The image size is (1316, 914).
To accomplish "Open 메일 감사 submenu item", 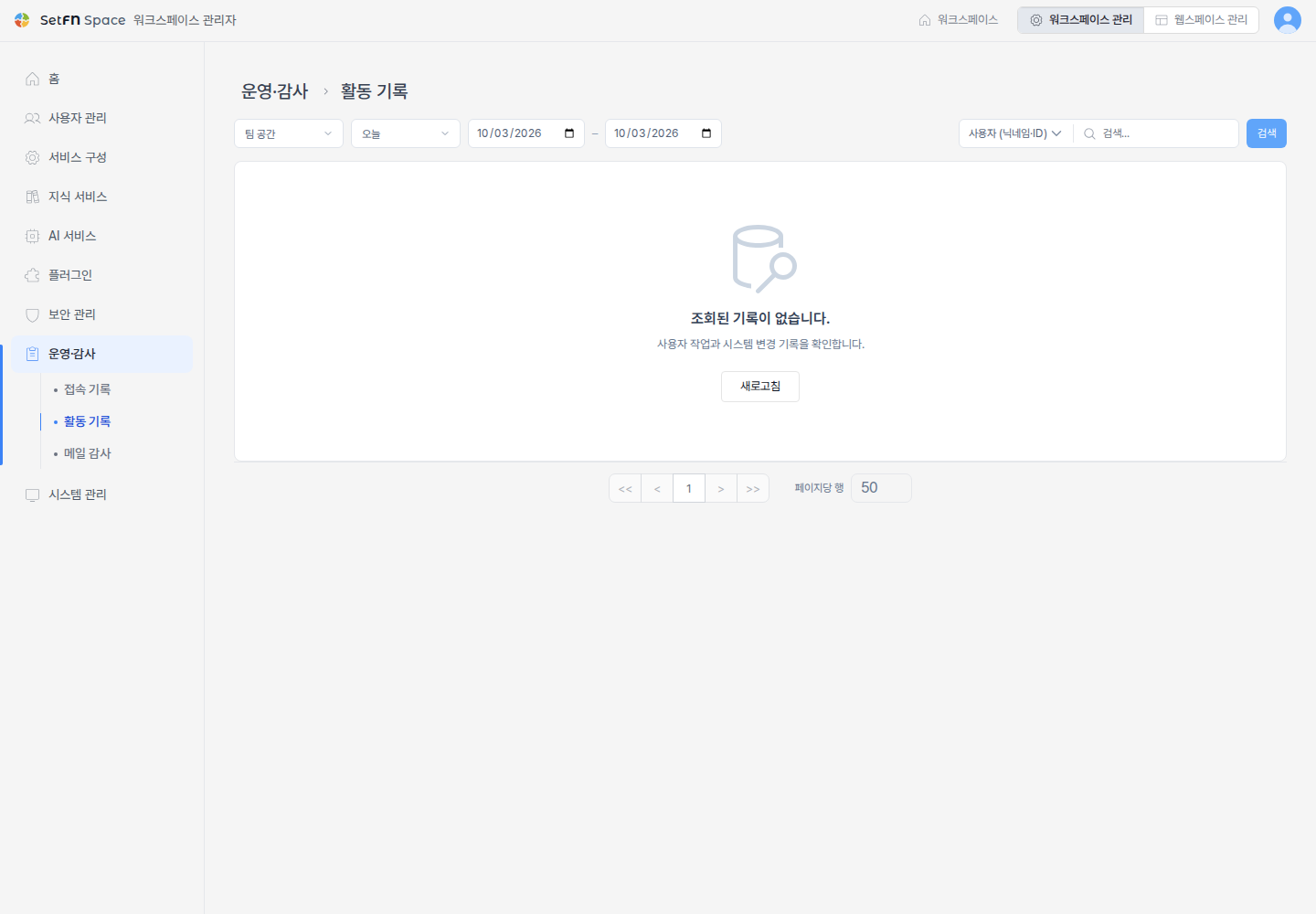I will point(87,453).
